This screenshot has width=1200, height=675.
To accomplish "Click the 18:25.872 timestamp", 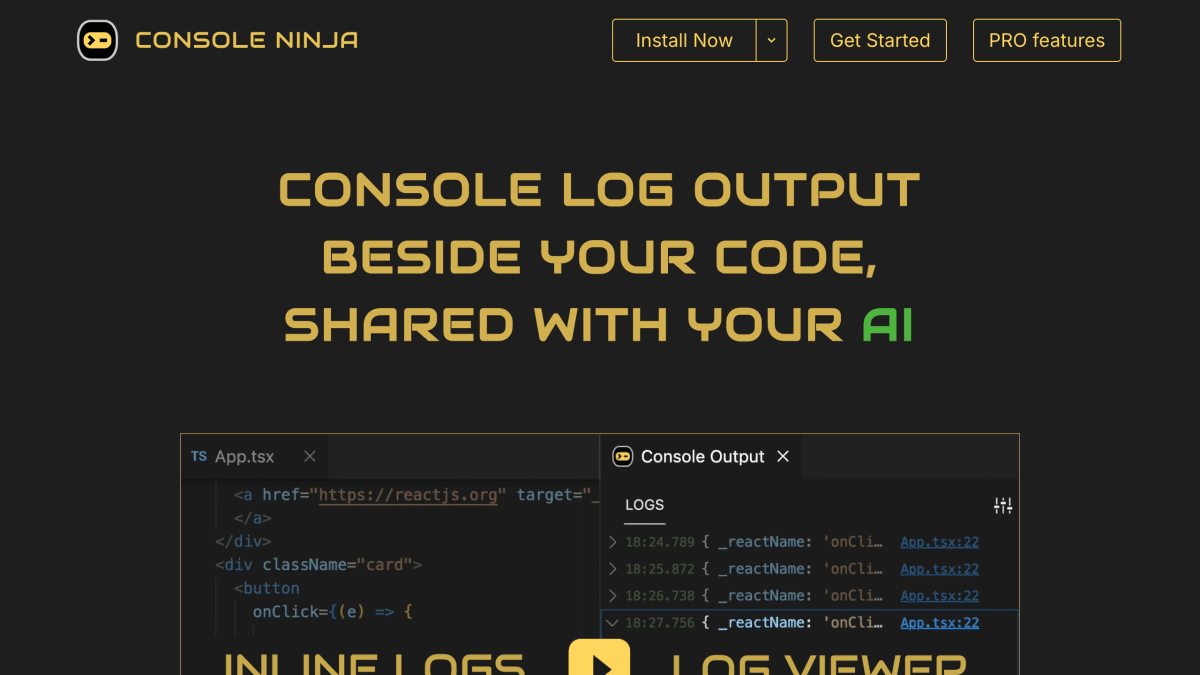I will [659, 569].
